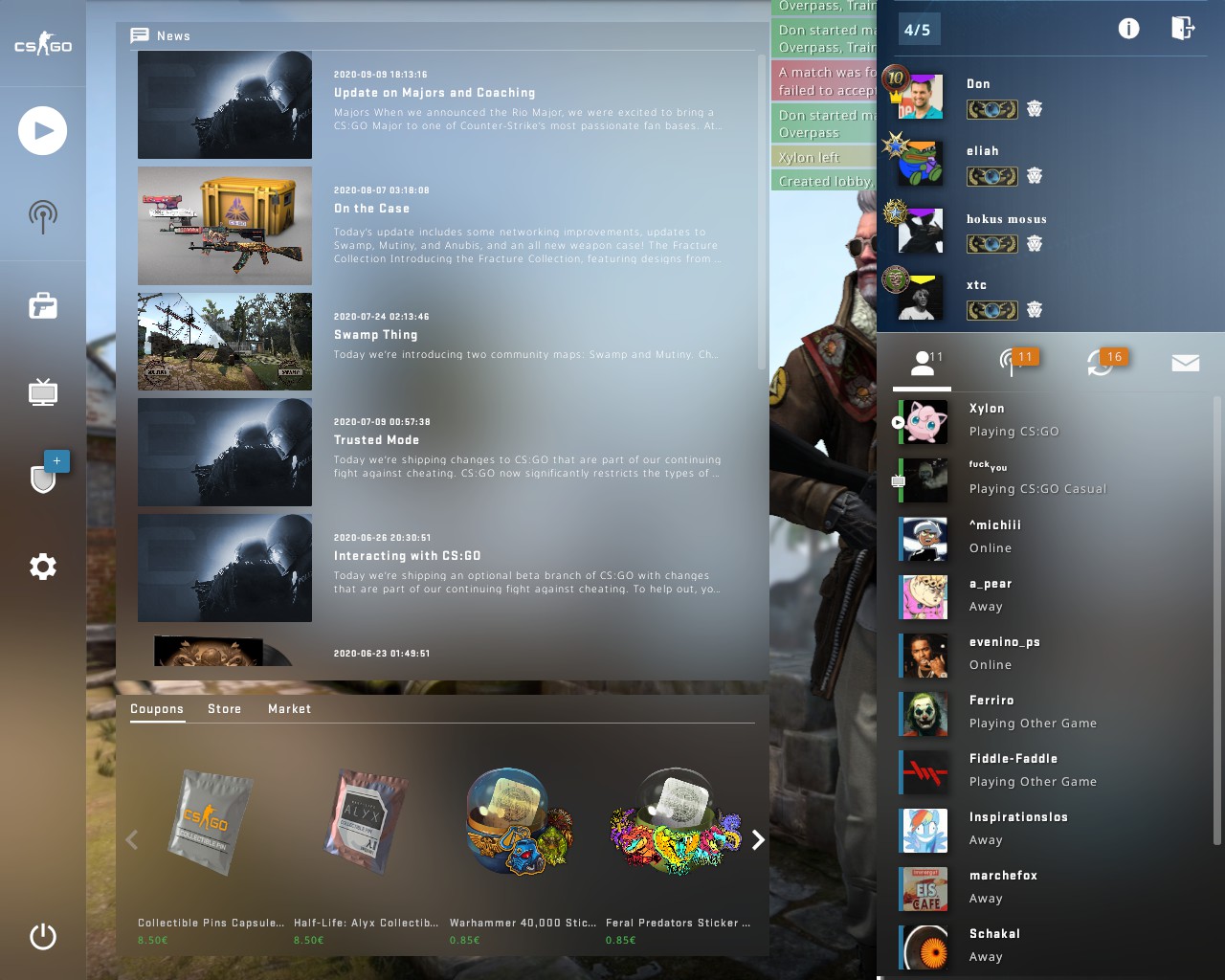Select friend Xylon in friends list
This screenshot has width=1225, height=980.
click(x=1050, y=421)
